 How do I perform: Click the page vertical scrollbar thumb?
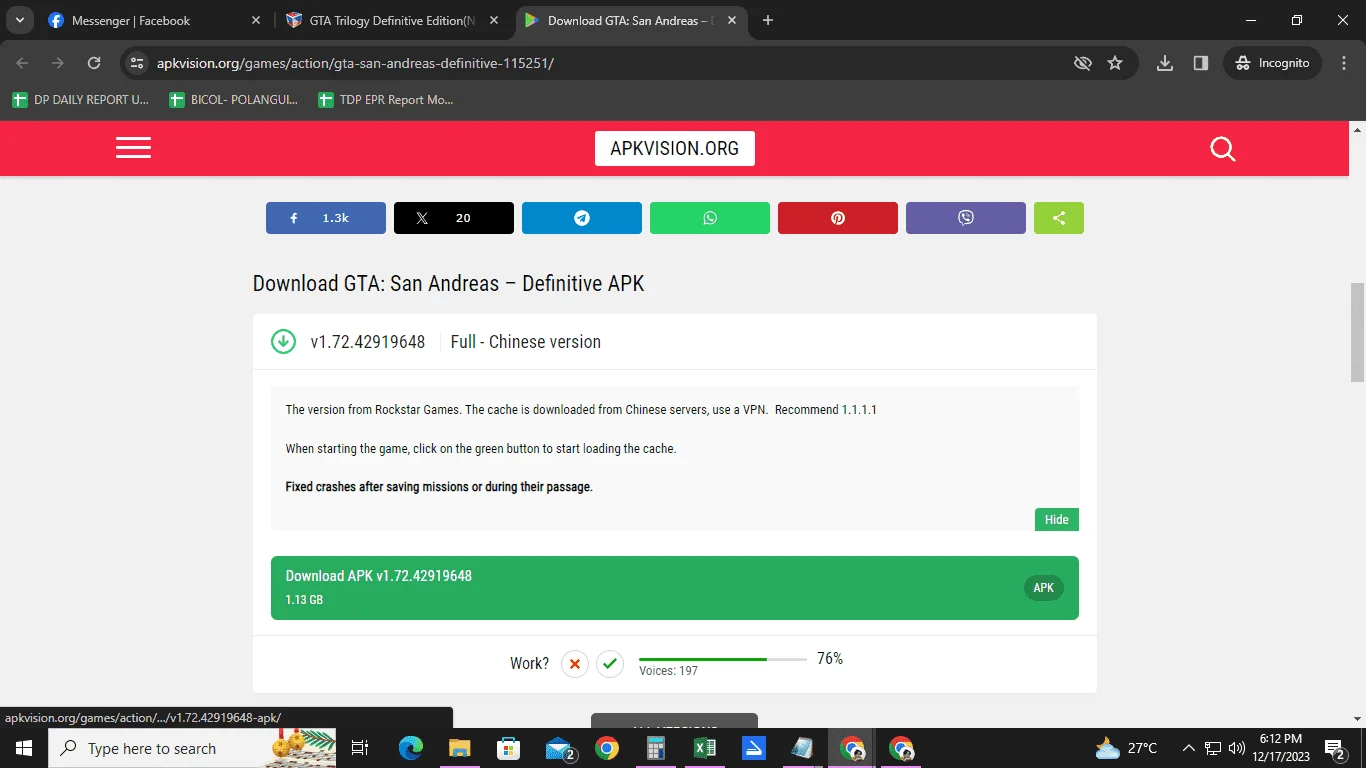1357,332
